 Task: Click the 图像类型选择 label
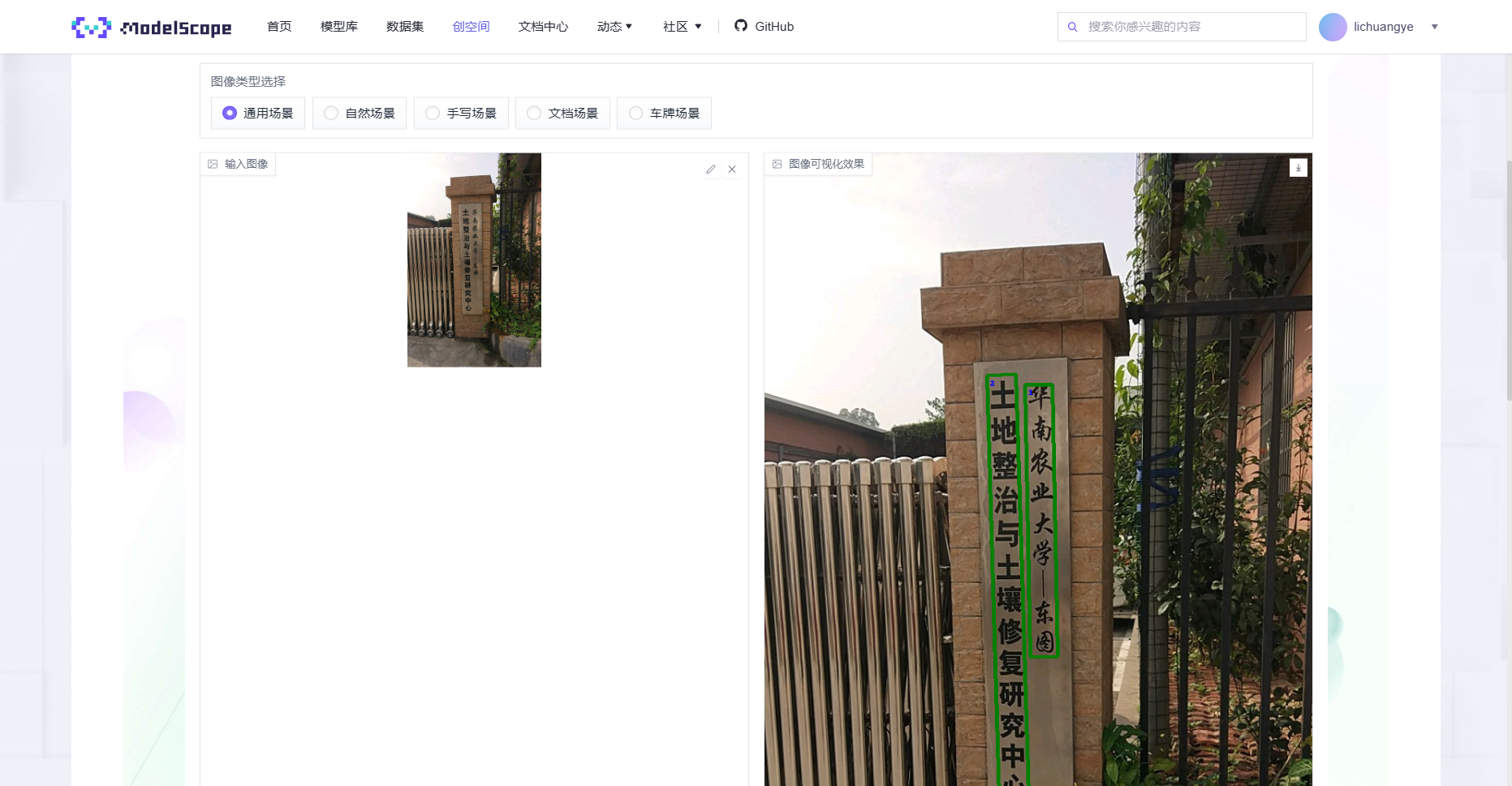[248, 81]
